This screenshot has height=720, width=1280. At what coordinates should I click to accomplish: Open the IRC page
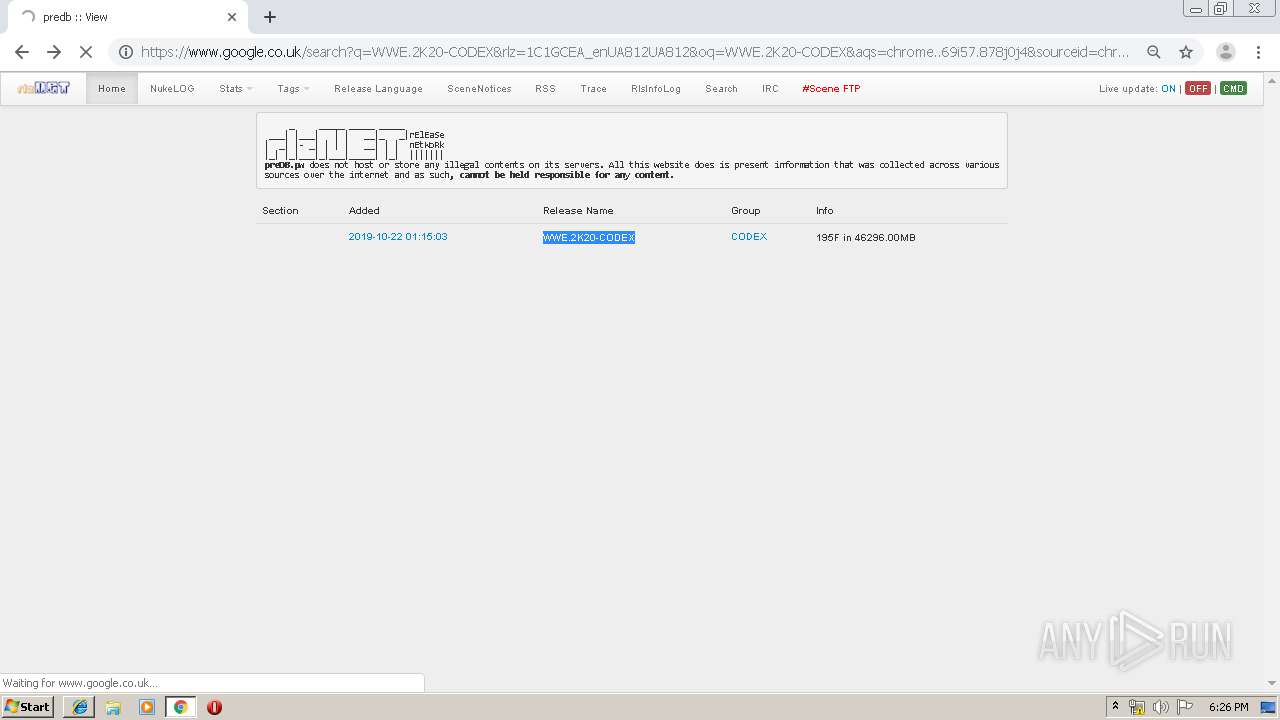pos(770,88)
